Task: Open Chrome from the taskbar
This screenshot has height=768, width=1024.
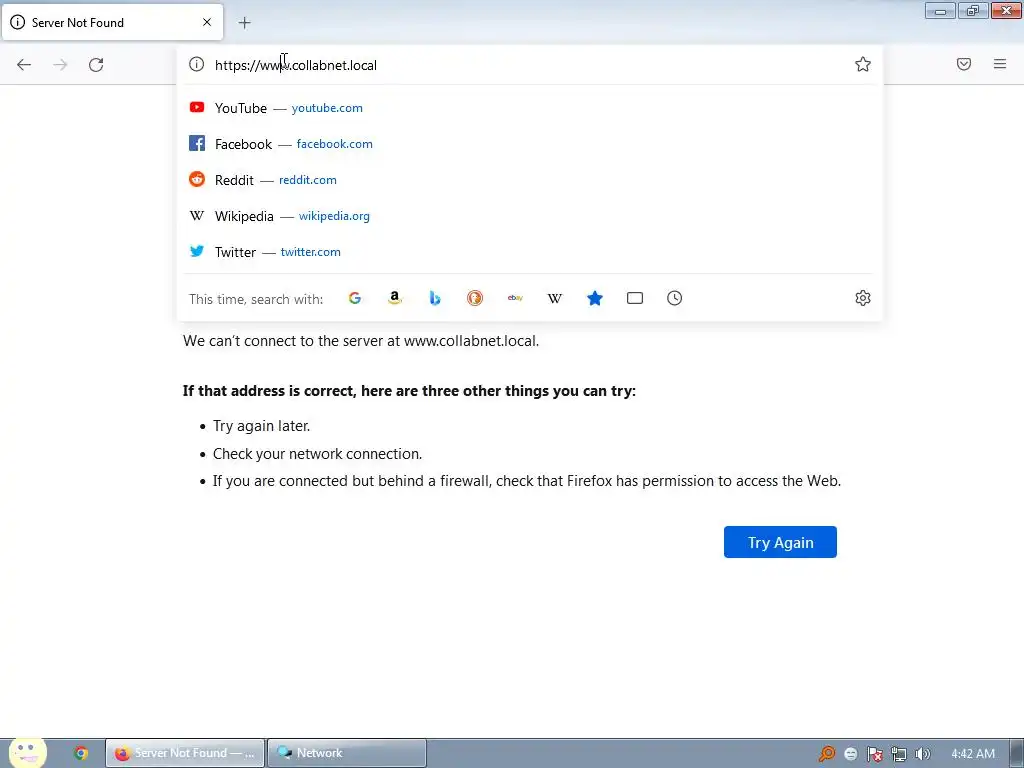Action: 81,753
